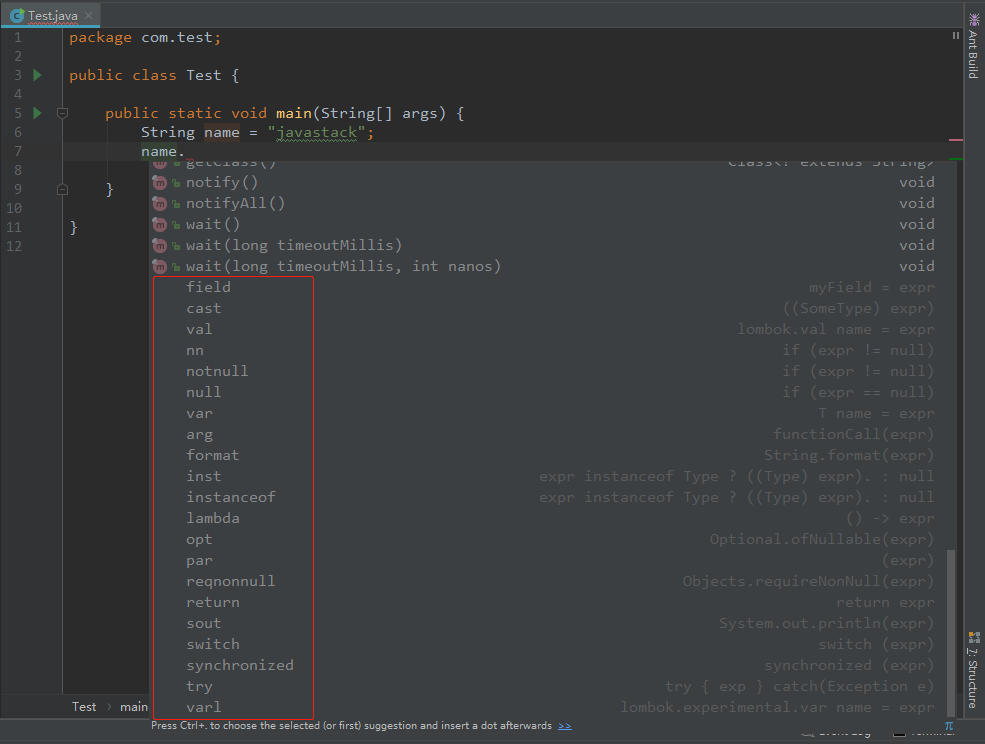Click the method icon next to notify()
Screen dimensions: 985x744
tap(159, 182)
